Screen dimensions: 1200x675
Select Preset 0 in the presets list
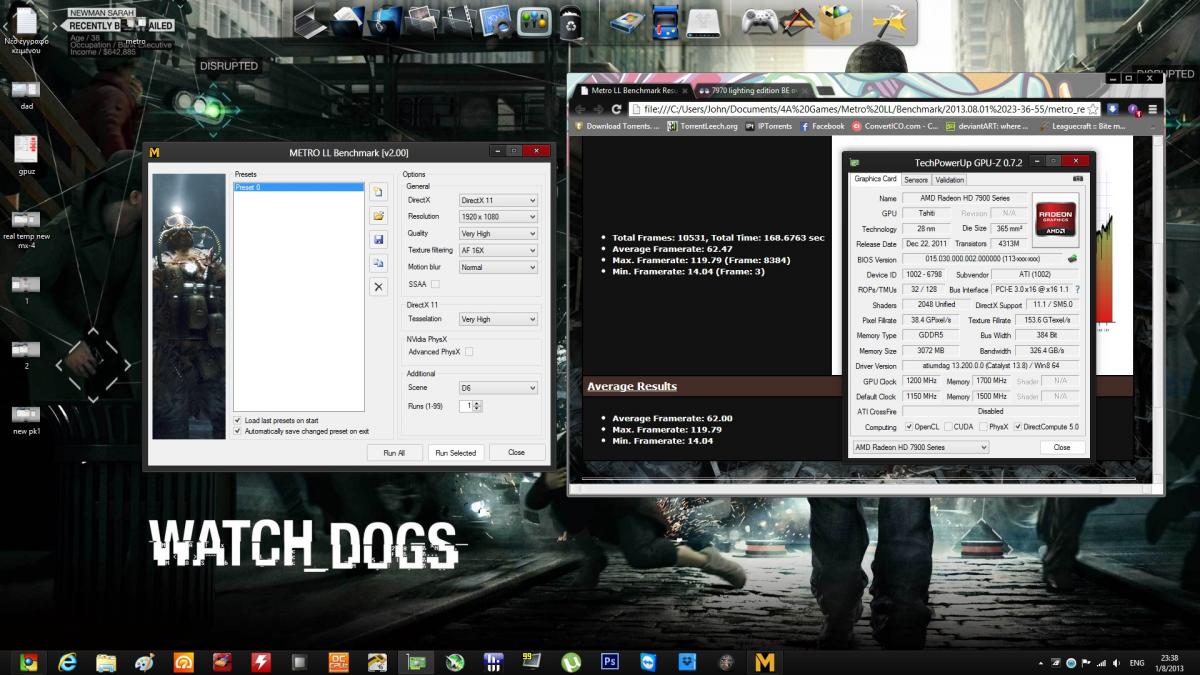pos(298,187)
